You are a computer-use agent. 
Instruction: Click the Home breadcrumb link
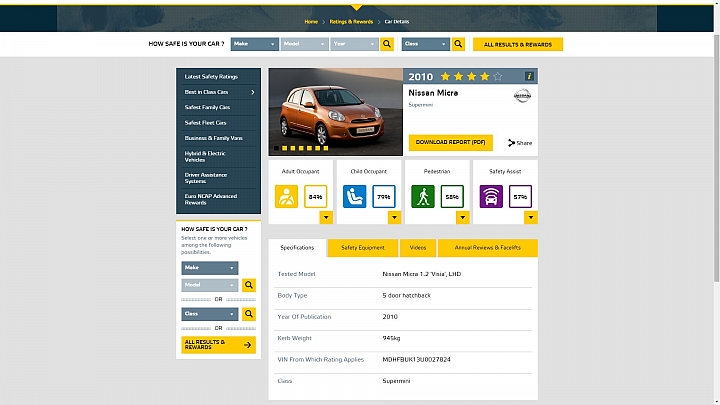[311, 22]
